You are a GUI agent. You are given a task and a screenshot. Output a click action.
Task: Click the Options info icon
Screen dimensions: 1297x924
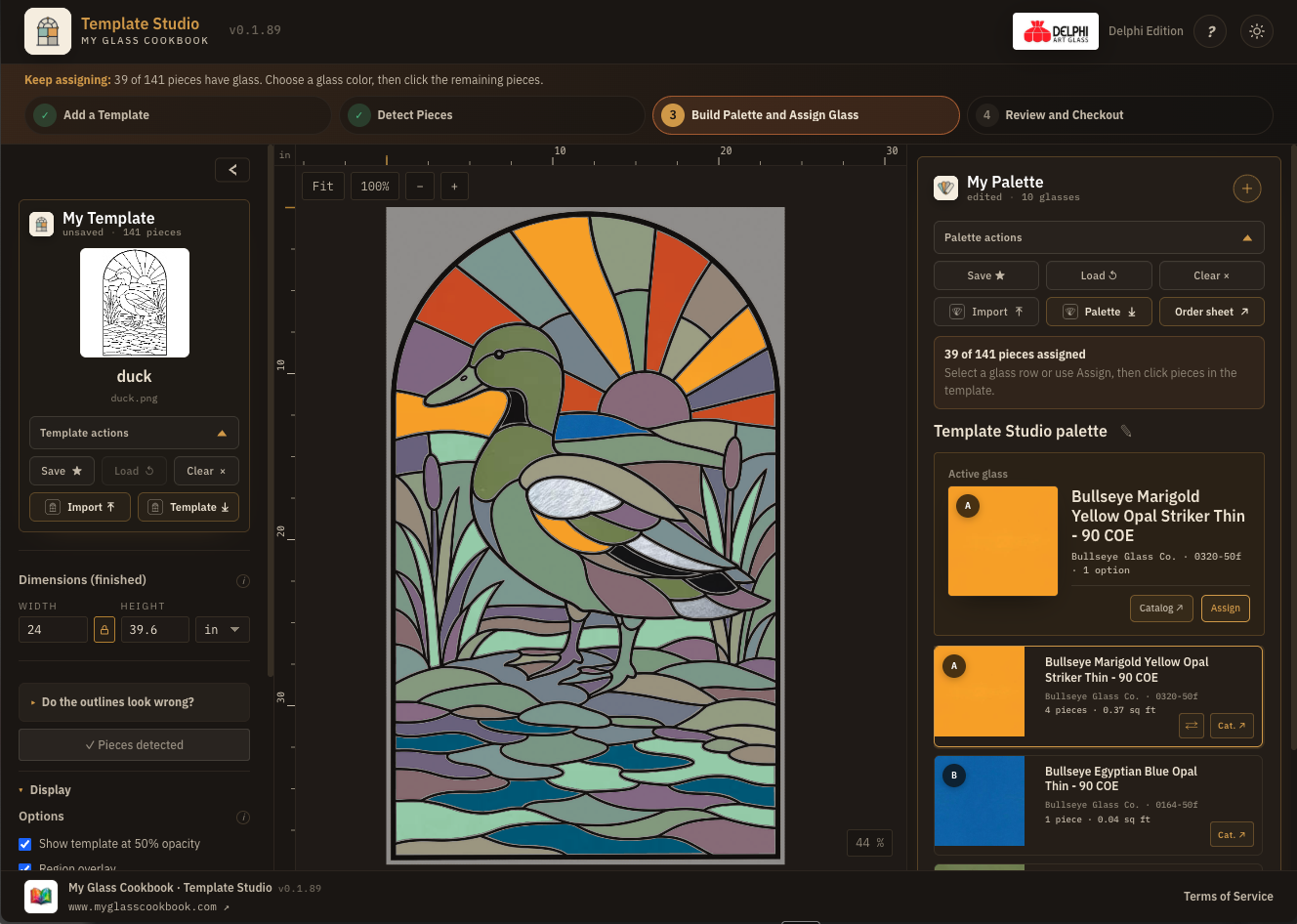(243, 818)
